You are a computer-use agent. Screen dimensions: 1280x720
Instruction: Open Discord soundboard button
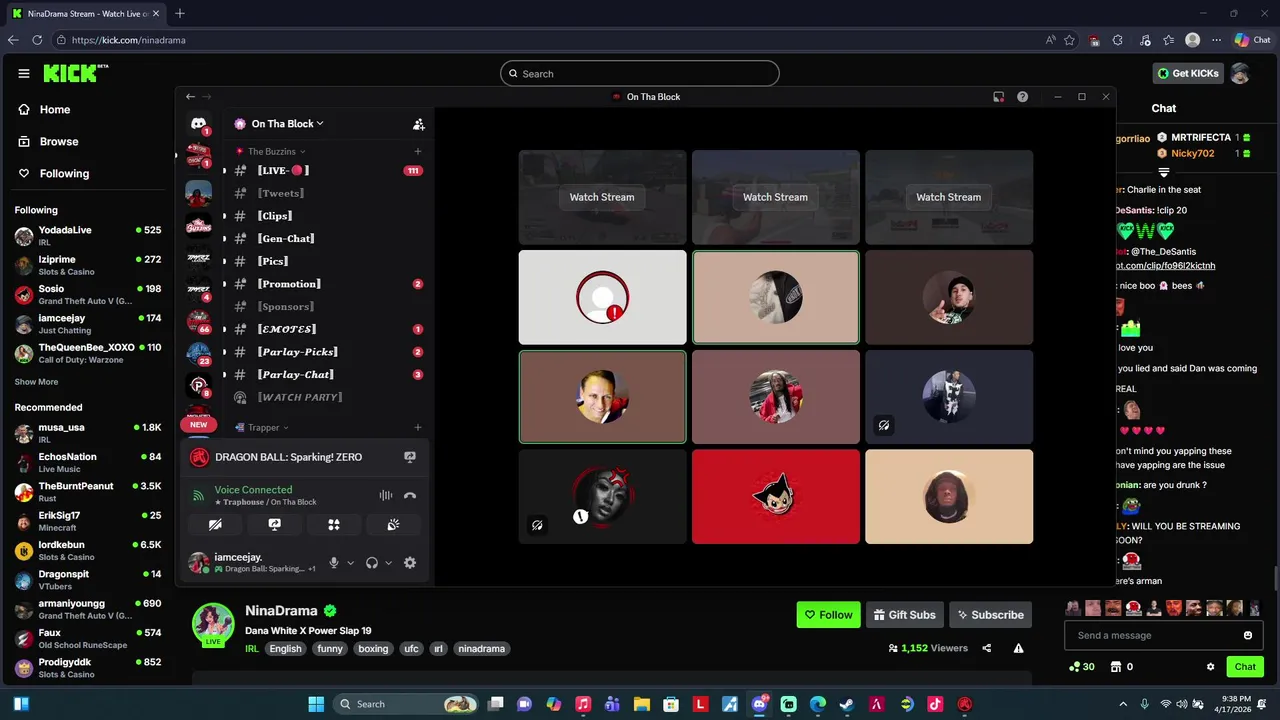tap(393, 524)
